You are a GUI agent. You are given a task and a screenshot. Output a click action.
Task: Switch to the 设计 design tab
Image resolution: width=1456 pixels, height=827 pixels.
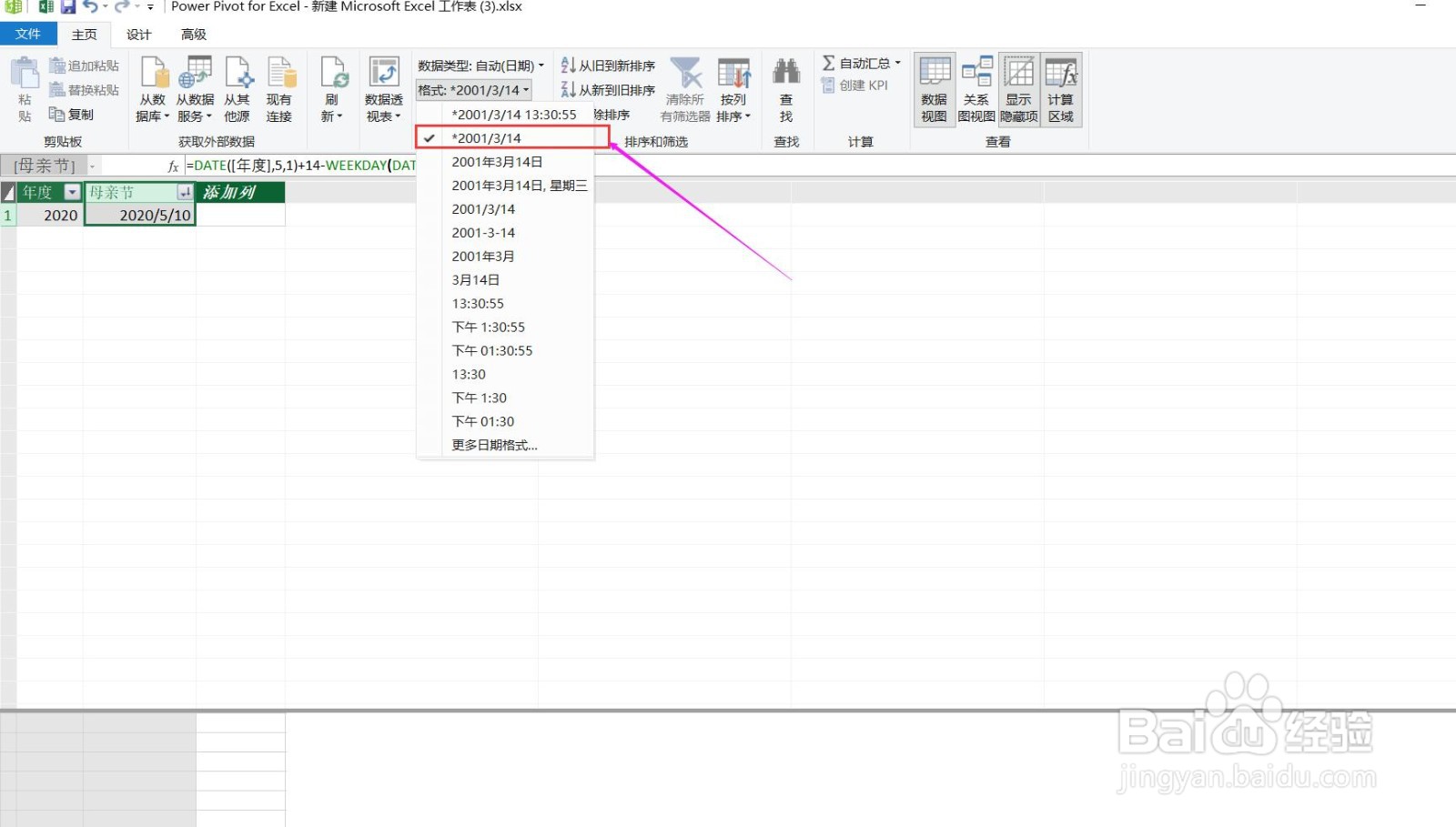[138, 35]
